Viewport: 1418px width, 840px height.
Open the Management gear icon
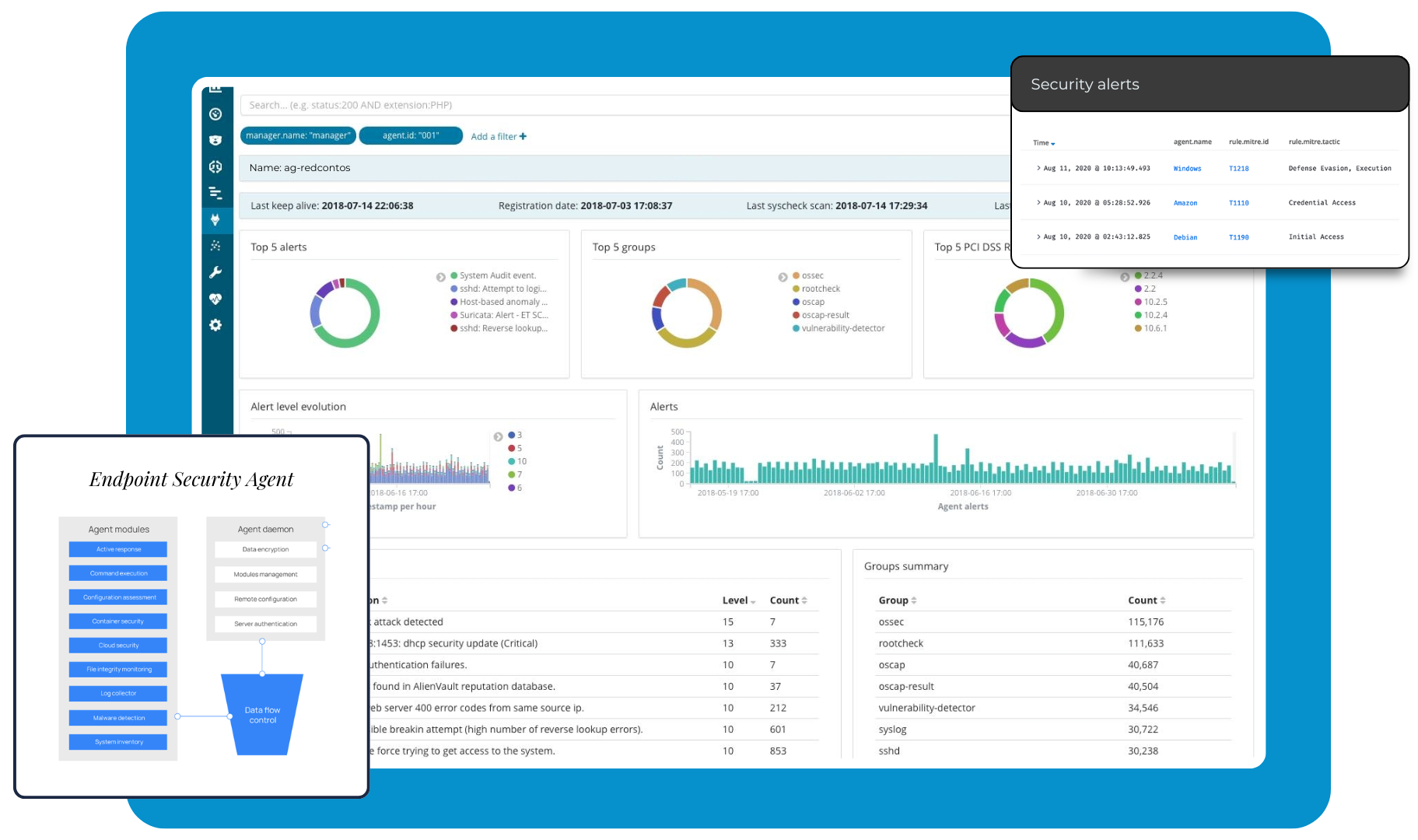click(x=215, y=325)
